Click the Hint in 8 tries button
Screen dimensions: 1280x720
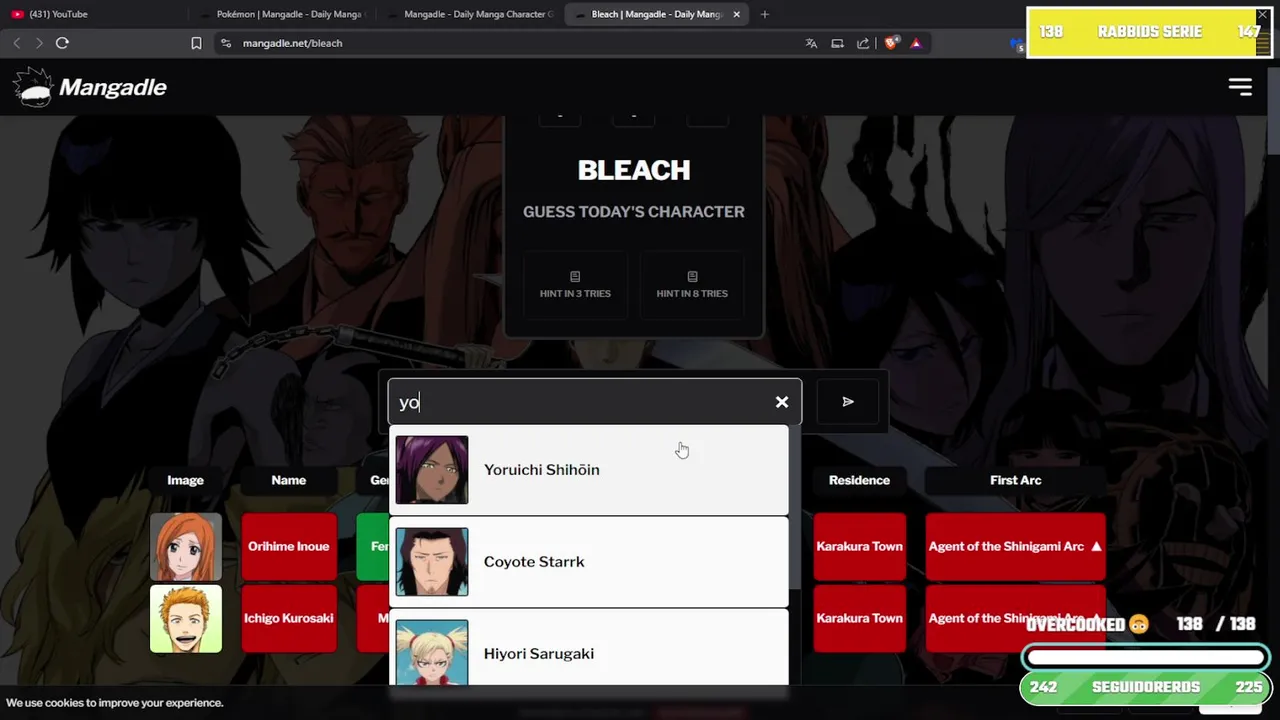click(x=692, y=285)
